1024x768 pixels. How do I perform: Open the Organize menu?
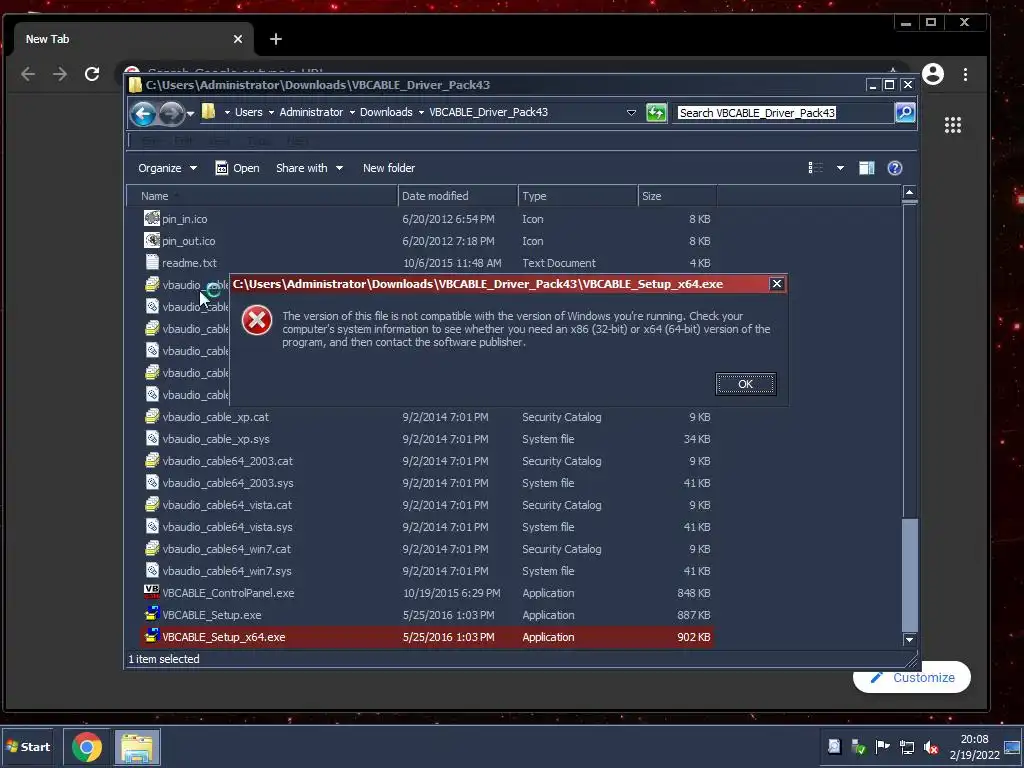(167, 168)
